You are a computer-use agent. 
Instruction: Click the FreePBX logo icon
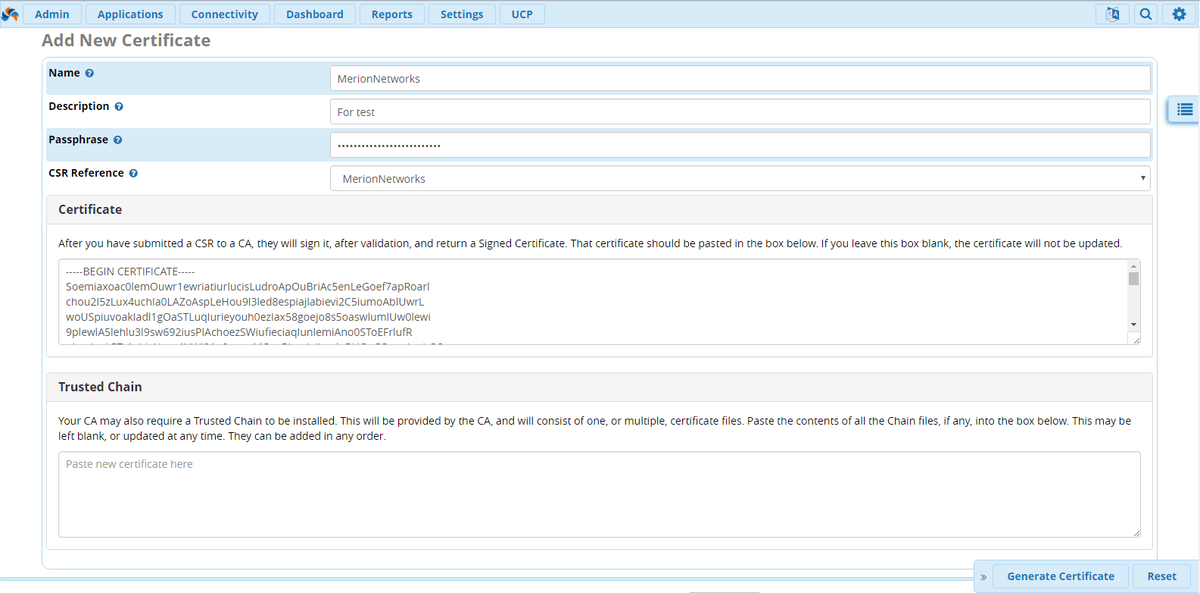11,14
